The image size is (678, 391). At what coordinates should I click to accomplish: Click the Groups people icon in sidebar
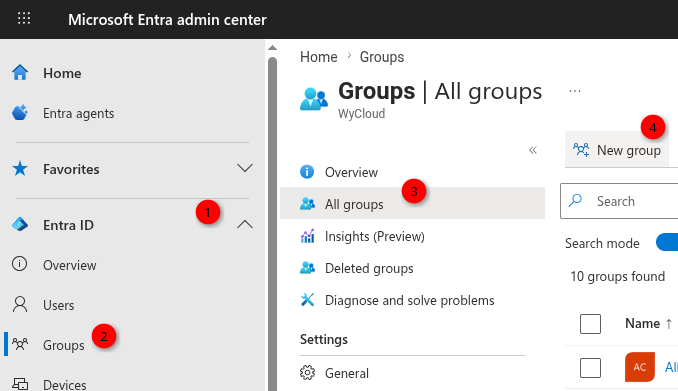(x=20, y=344)
